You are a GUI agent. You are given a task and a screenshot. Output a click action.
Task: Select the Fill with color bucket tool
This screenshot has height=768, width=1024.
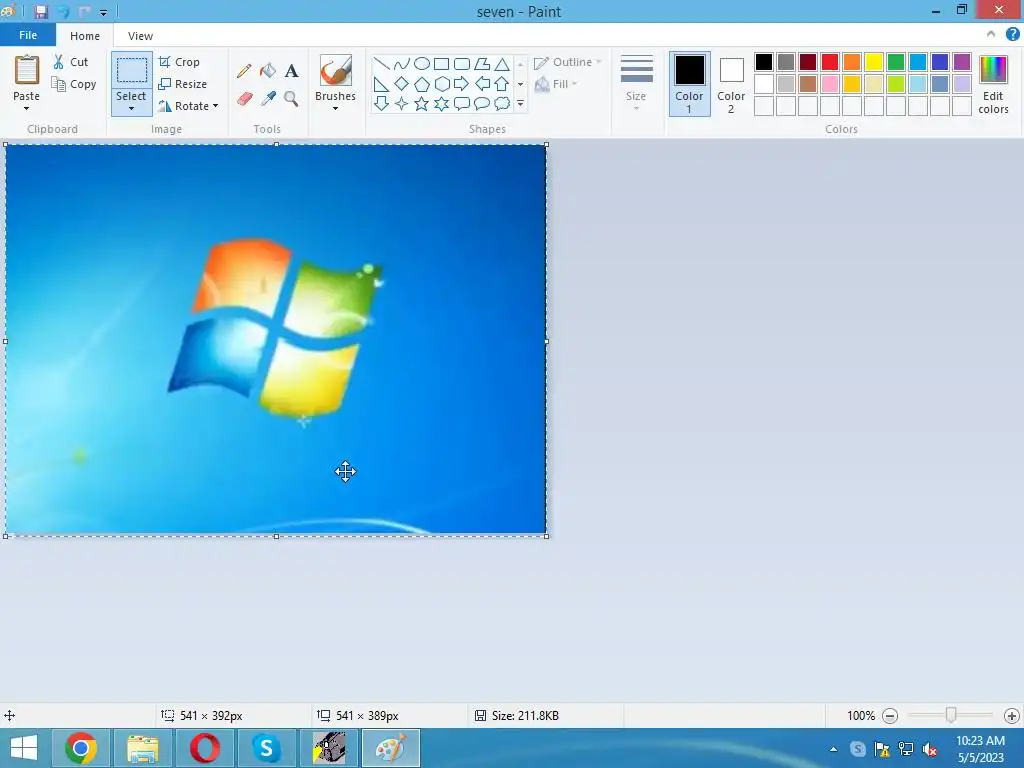click(x=268, y=71)
